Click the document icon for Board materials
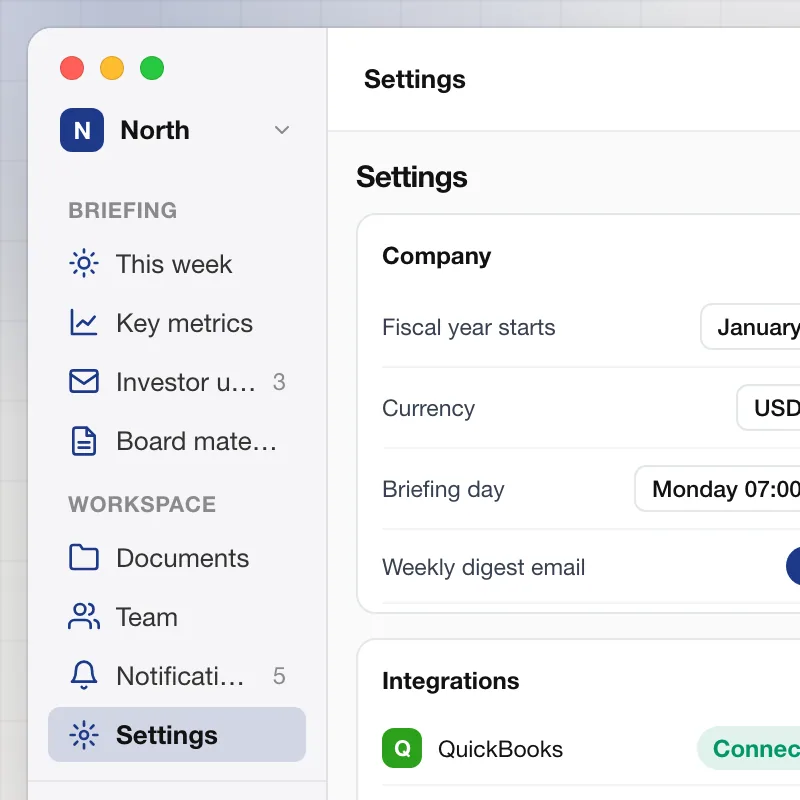 tap(84, 441)
